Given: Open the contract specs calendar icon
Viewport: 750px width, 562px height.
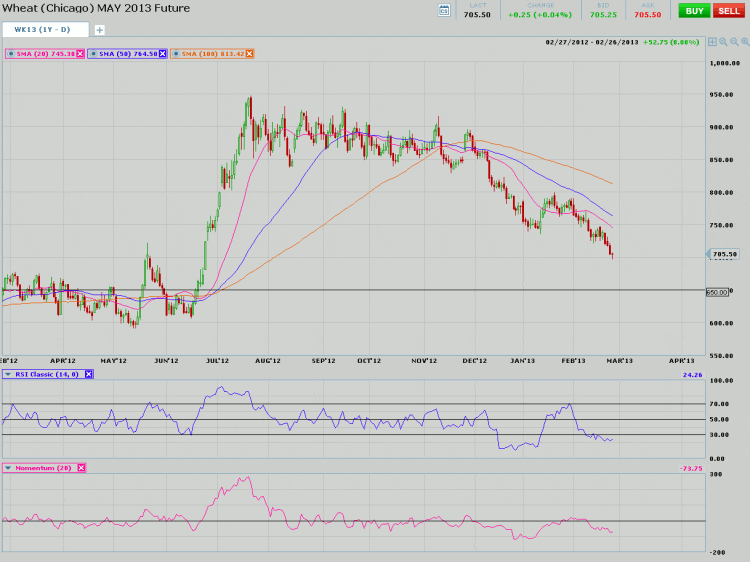Looking at the screenshot, I should (444, 10).
